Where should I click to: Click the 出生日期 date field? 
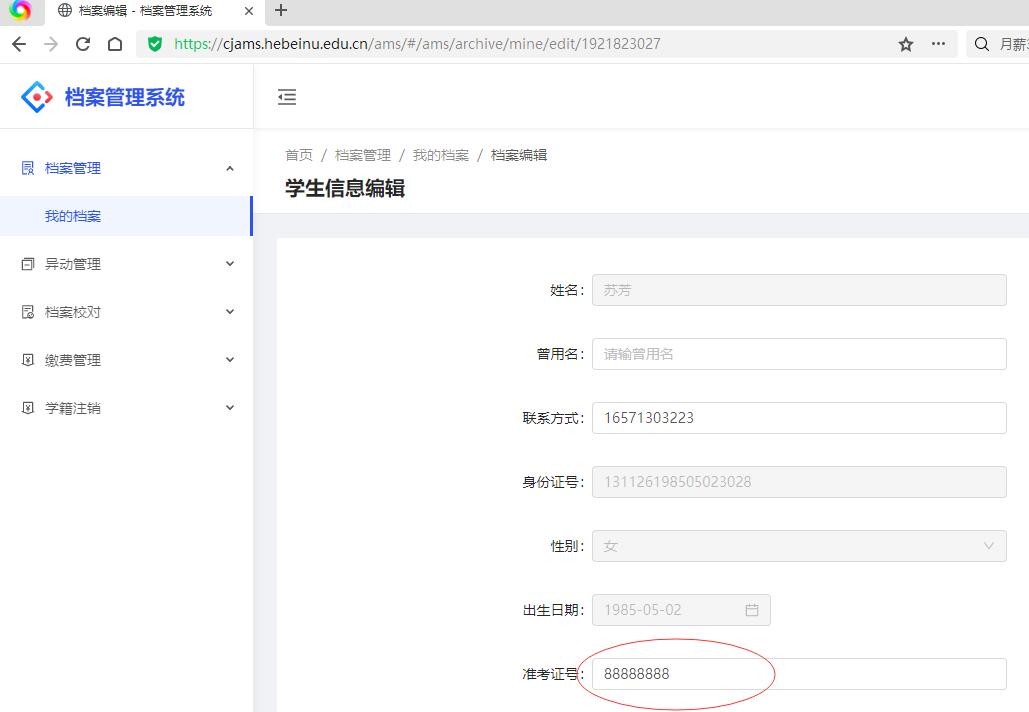(x=681, y=610)
